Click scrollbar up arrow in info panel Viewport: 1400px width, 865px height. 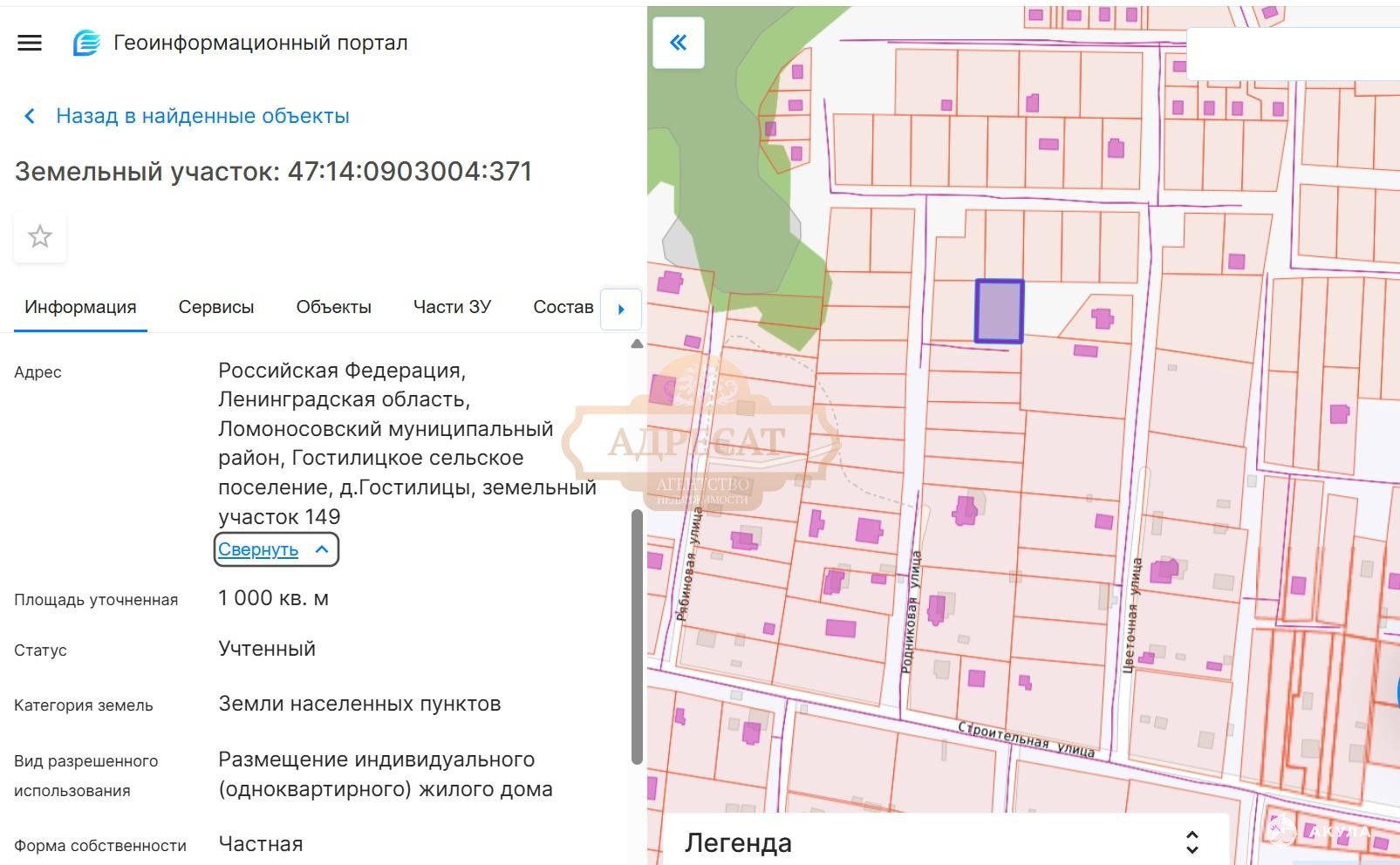[637, 344]
